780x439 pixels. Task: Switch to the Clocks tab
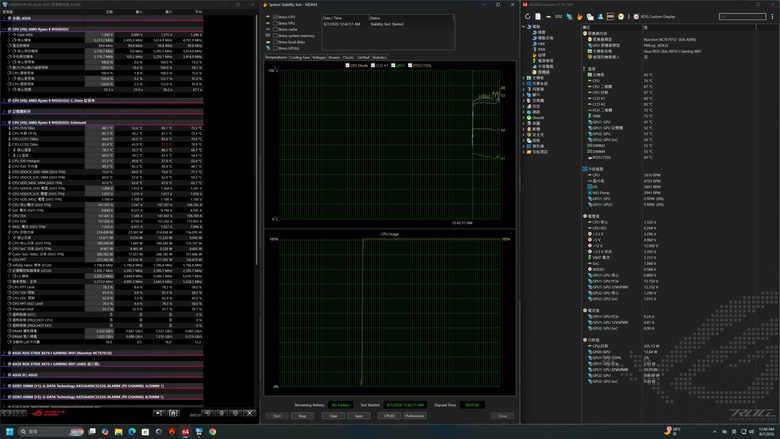click(348, 58)
